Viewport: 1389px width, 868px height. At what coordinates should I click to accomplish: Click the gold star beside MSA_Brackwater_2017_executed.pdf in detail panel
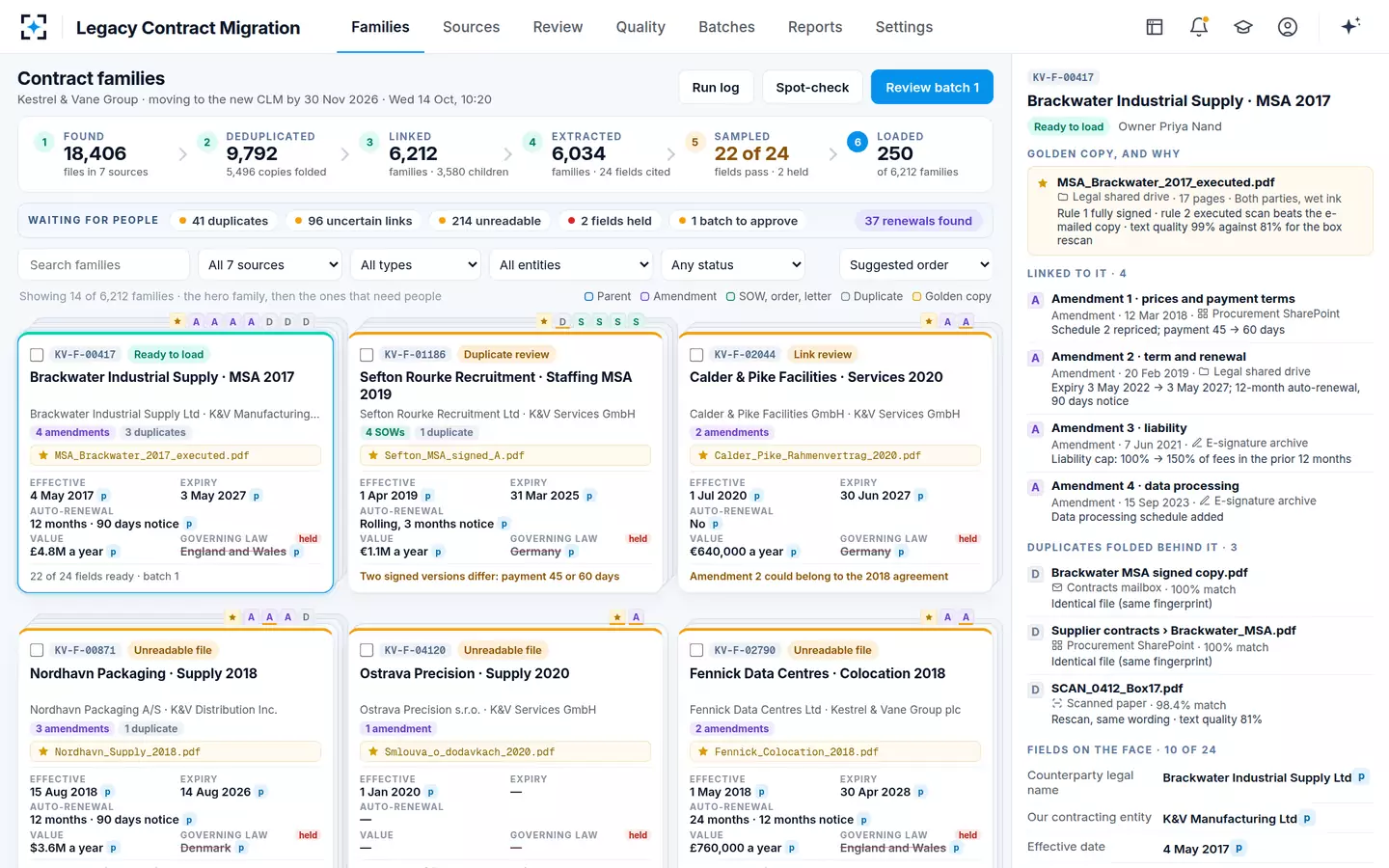coord(1043,182)
